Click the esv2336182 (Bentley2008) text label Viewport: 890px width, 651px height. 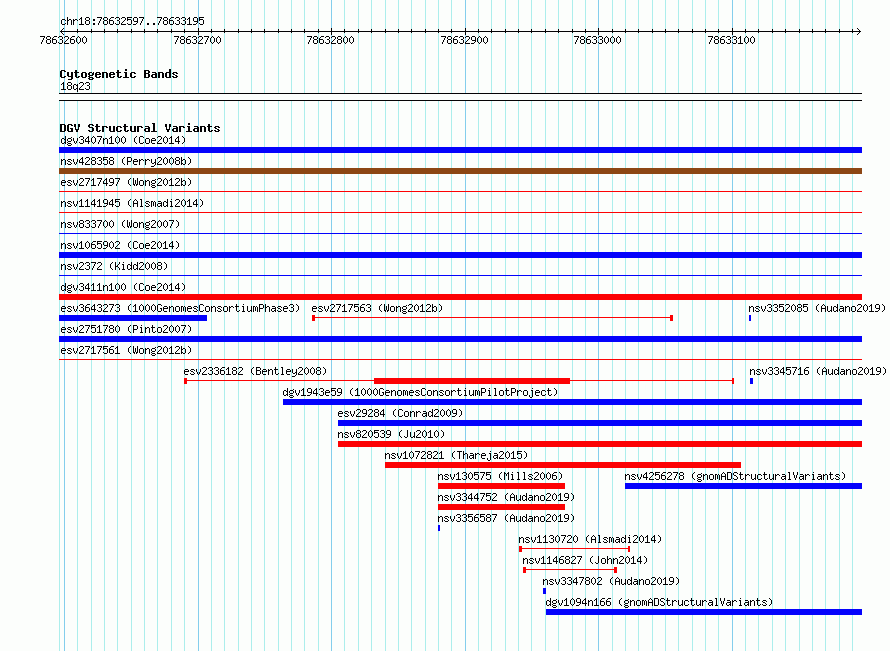coord(255,371)
